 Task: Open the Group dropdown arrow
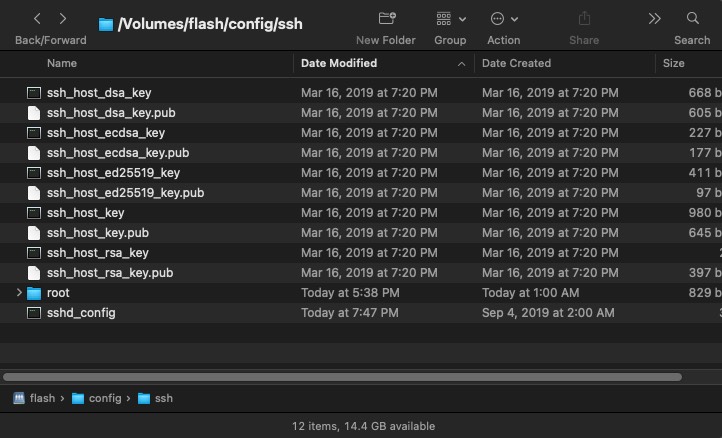463,19
